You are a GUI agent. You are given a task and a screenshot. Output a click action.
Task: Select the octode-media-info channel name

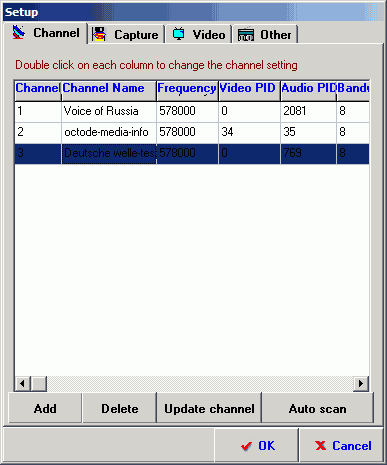[109, 132]
